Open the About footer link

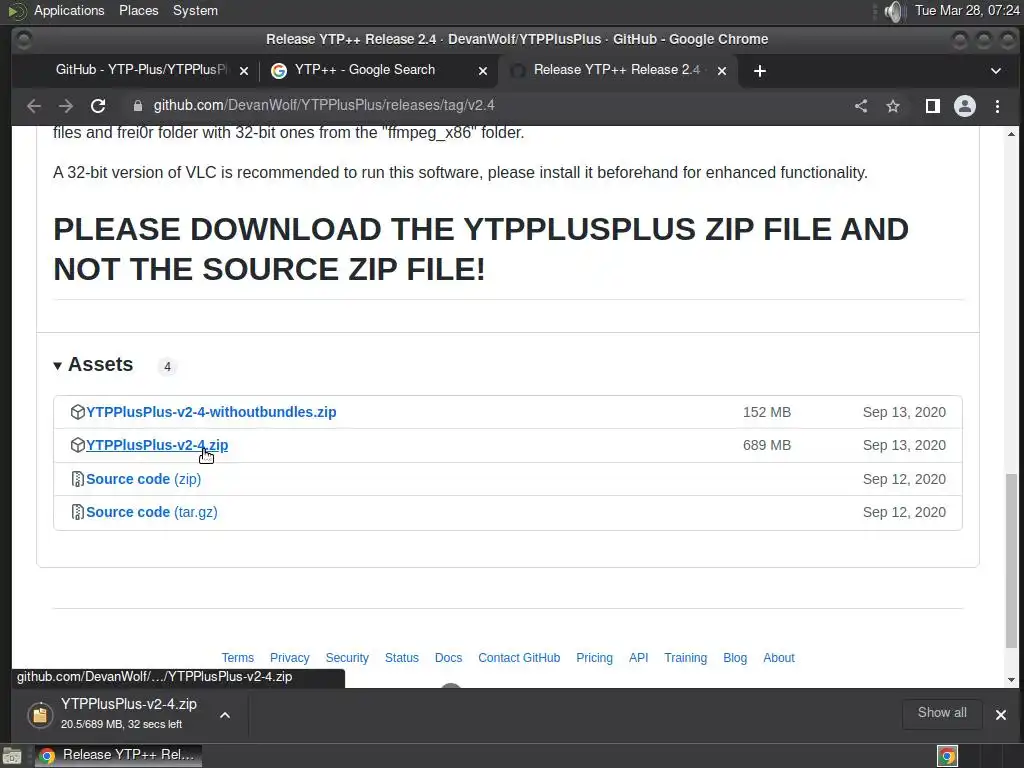[779, 658]
